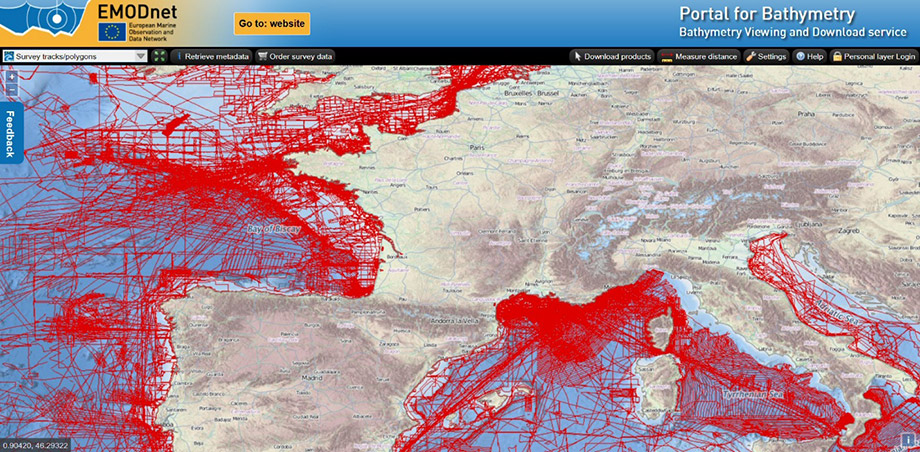Open the Settings panel
The image size is (920, 452).
point(766,56)
